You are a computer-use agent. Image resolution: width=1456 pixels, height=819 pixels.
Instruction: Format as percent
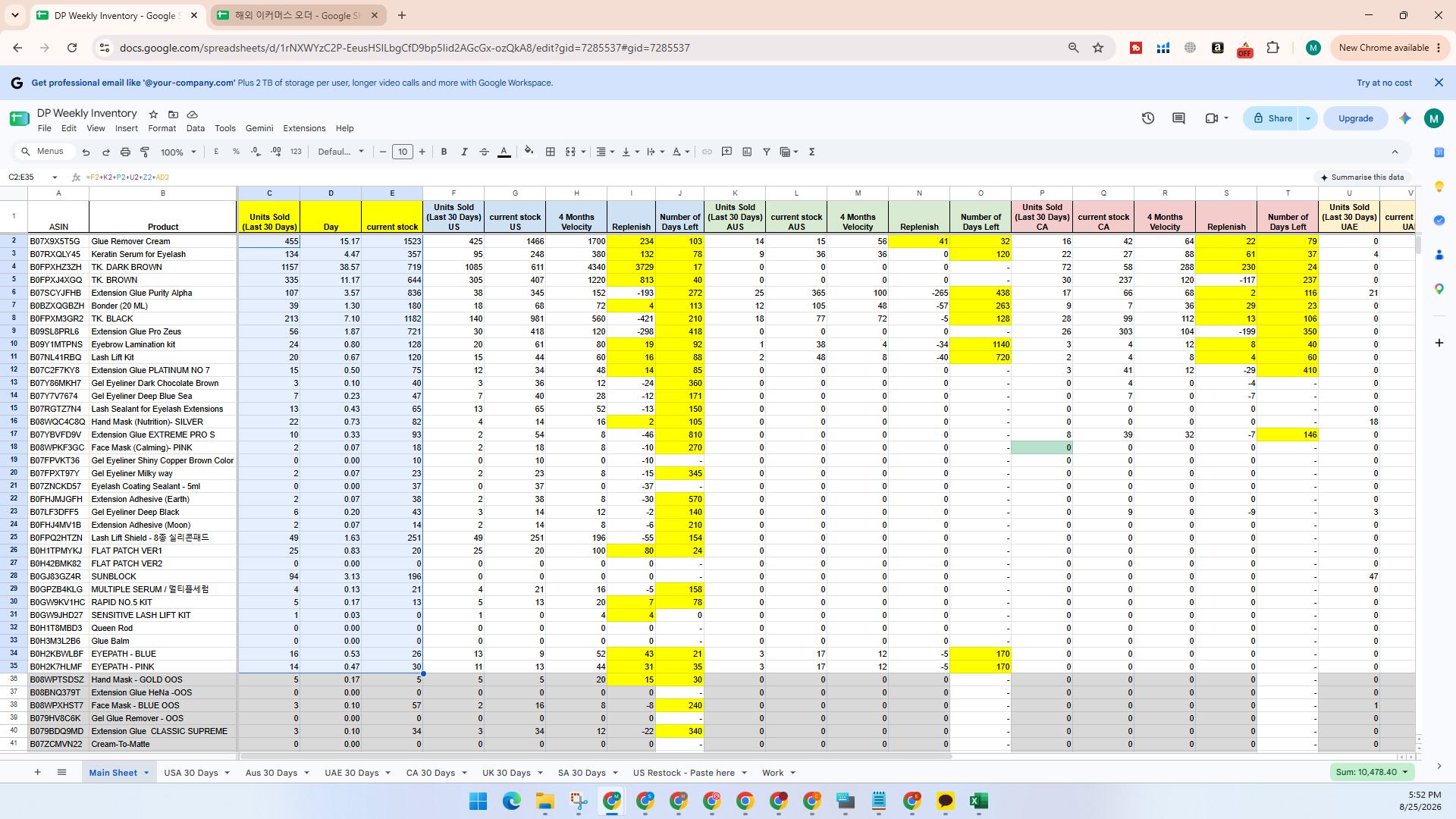[x=236, y=152]
